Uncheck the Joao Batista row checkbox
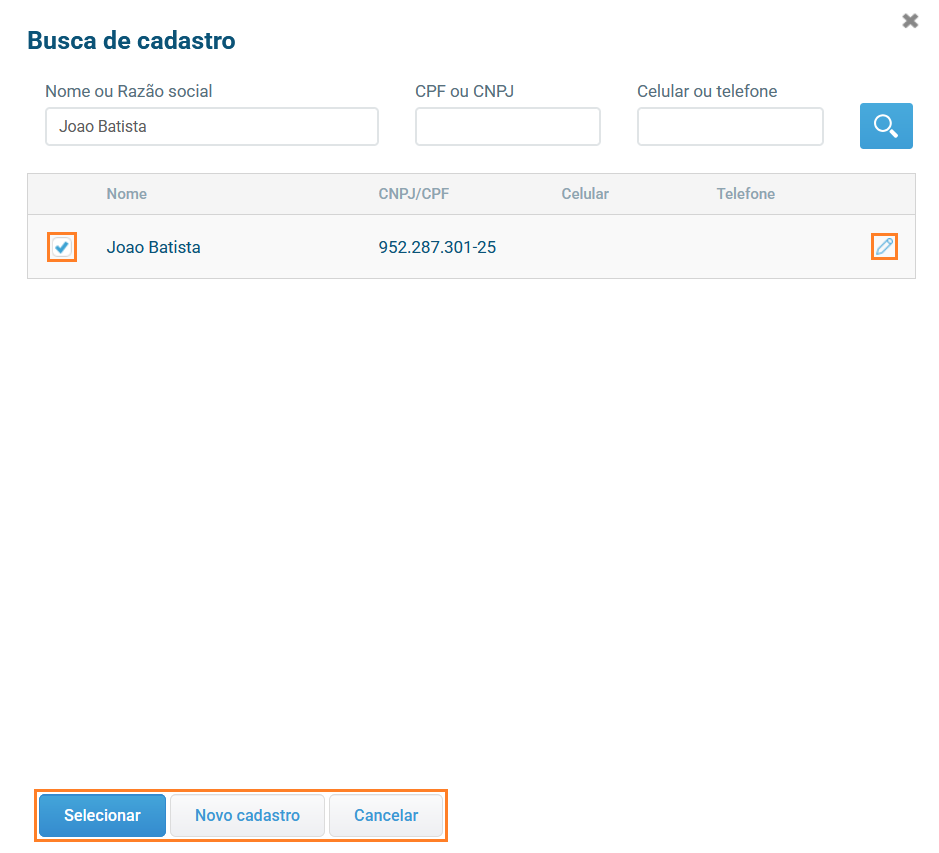This screenshot has height=853, width=939. [62, 246]
